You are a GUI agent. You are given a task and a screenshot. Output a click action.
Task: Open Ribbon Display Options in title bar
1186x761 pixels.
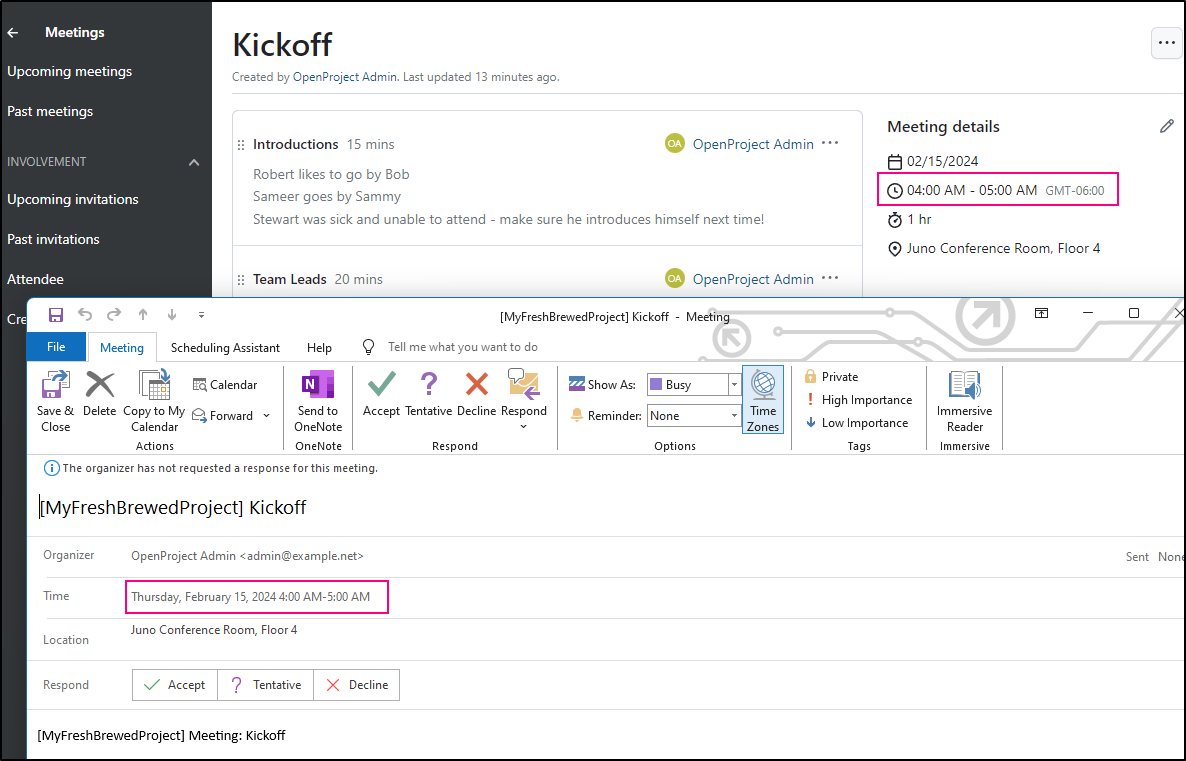coord(1042,313)
